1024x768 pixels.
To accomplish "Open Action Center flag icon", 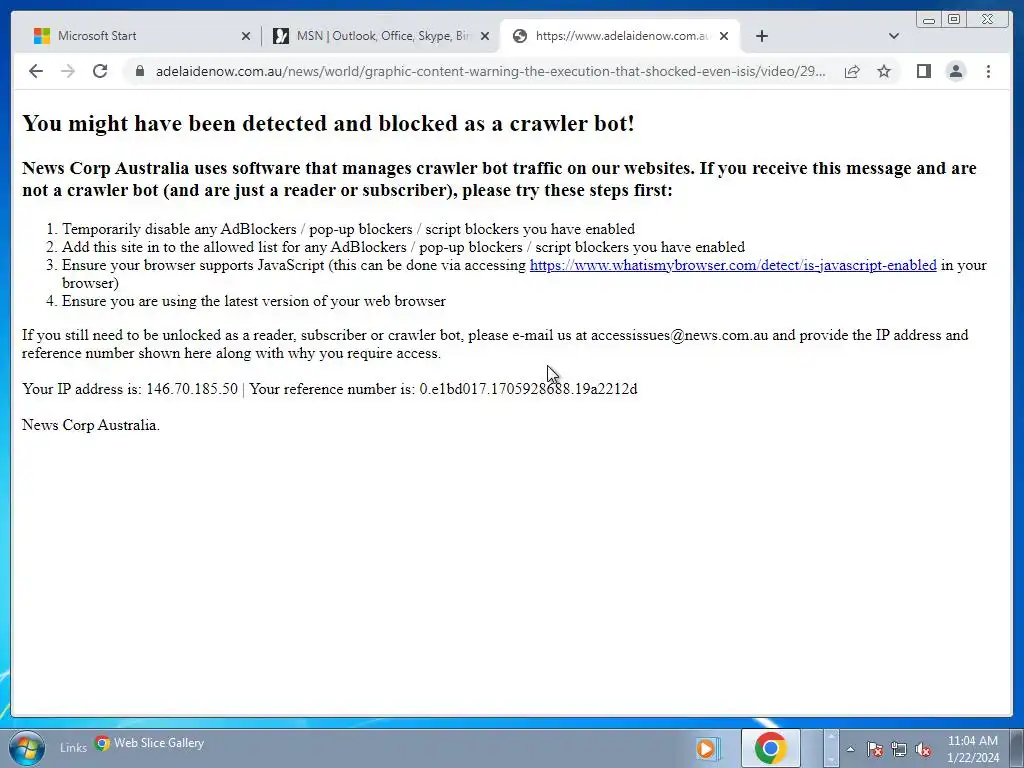I will (875, 750).
